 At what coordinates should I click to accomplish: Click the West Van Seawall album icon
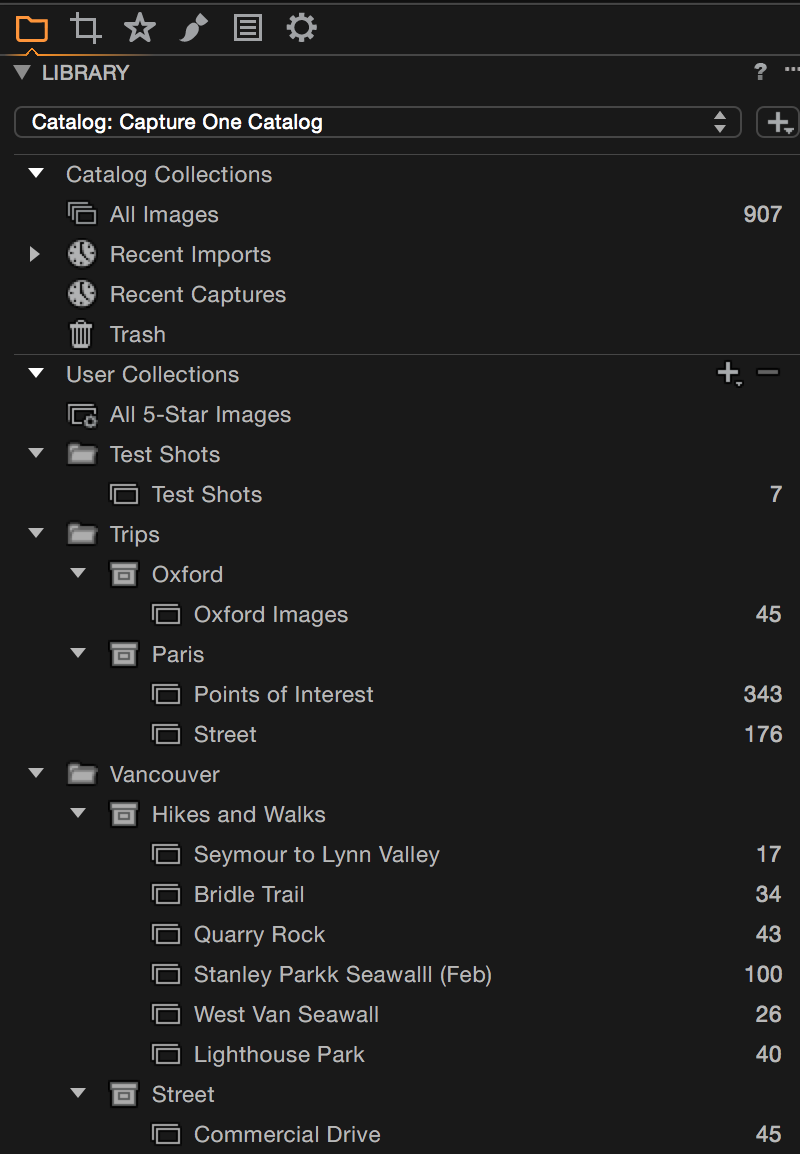pos(166,1014)
